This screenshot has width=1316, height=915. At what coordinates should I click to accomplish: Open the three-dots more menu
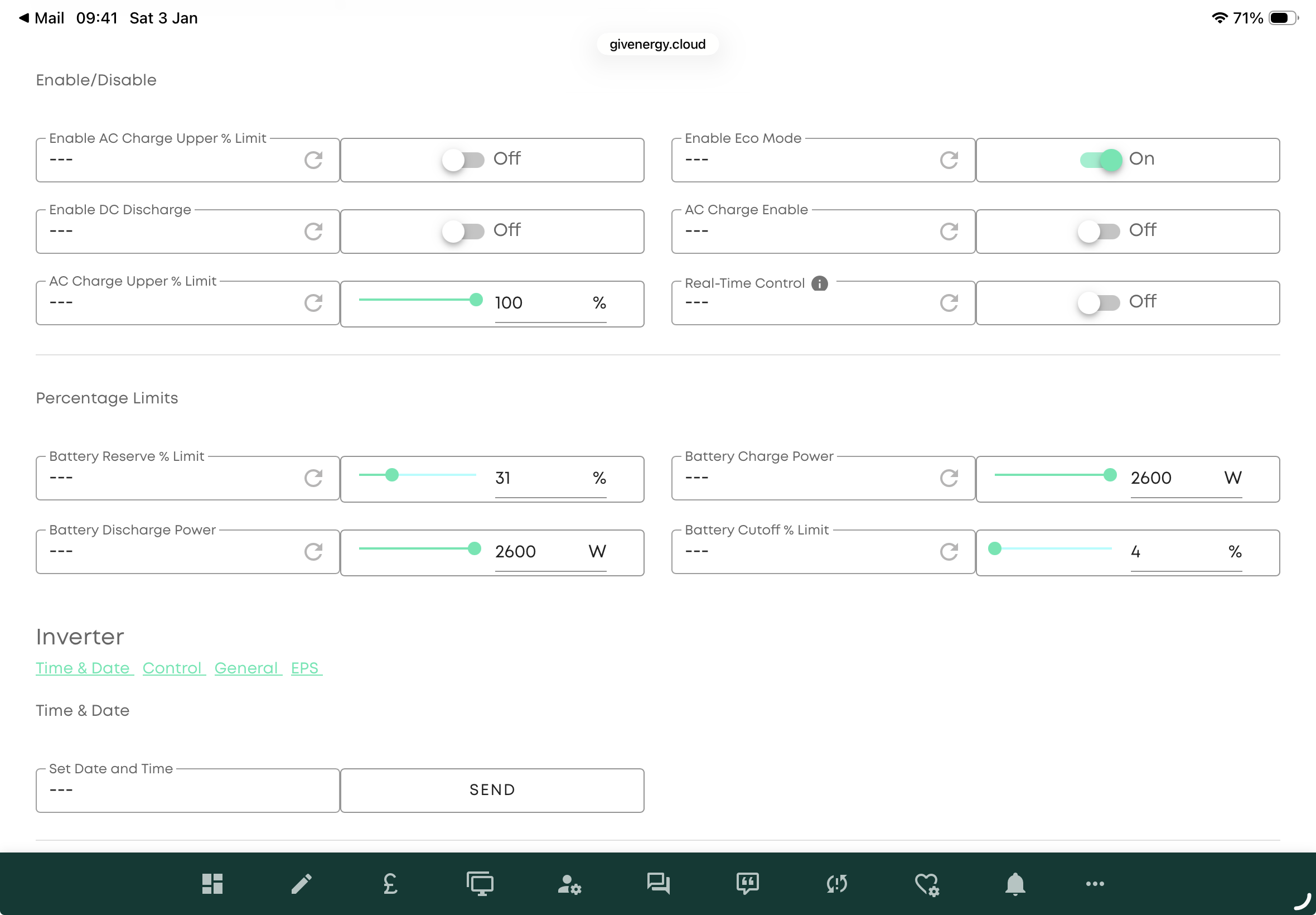[1094, 883]
